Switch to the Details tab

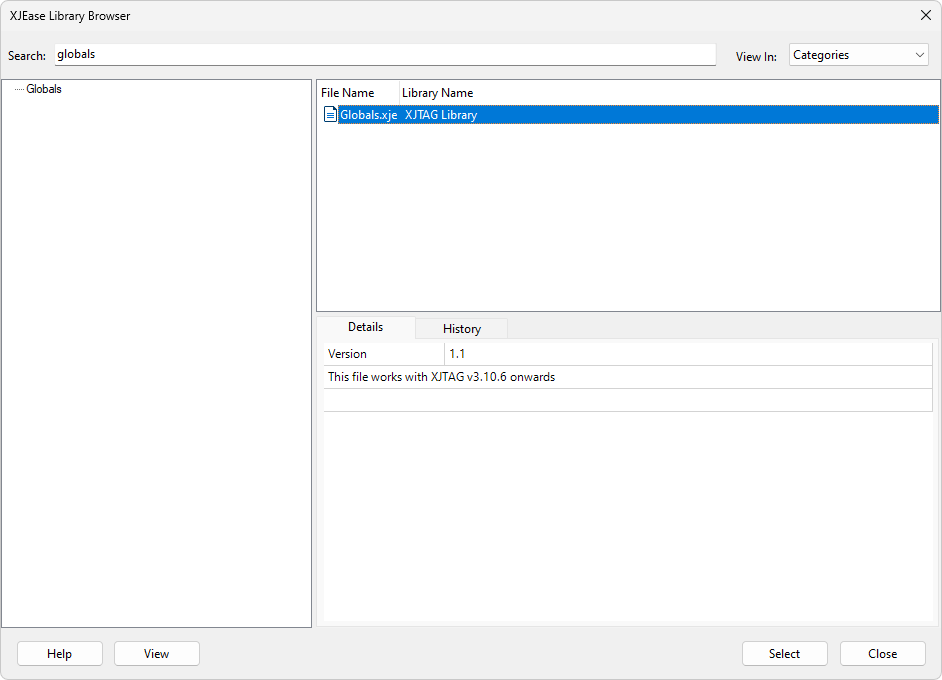pos(365,327)
